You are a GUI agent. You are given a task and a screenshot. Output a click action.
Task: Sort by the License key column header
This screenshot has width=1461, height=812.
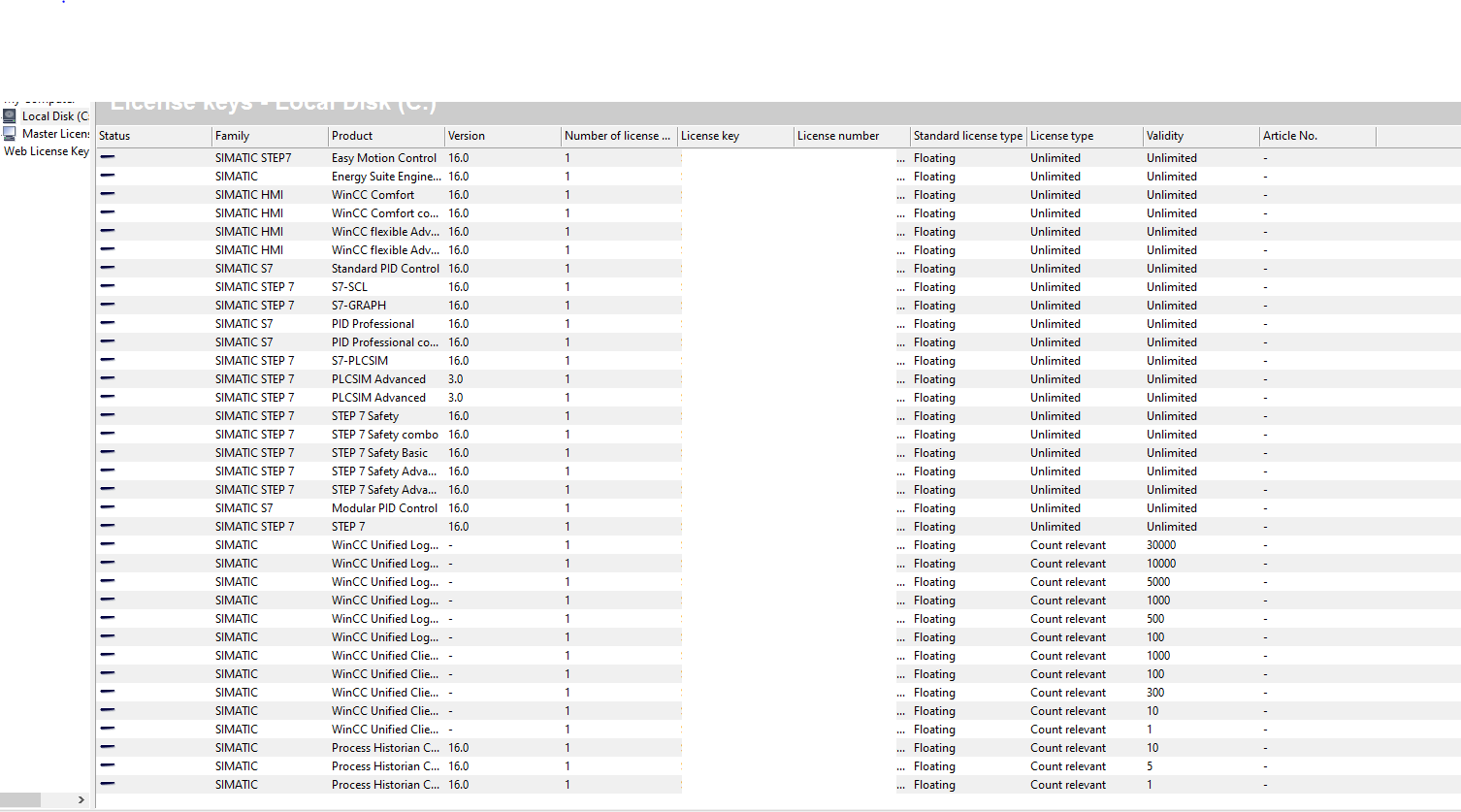(735, 136)
